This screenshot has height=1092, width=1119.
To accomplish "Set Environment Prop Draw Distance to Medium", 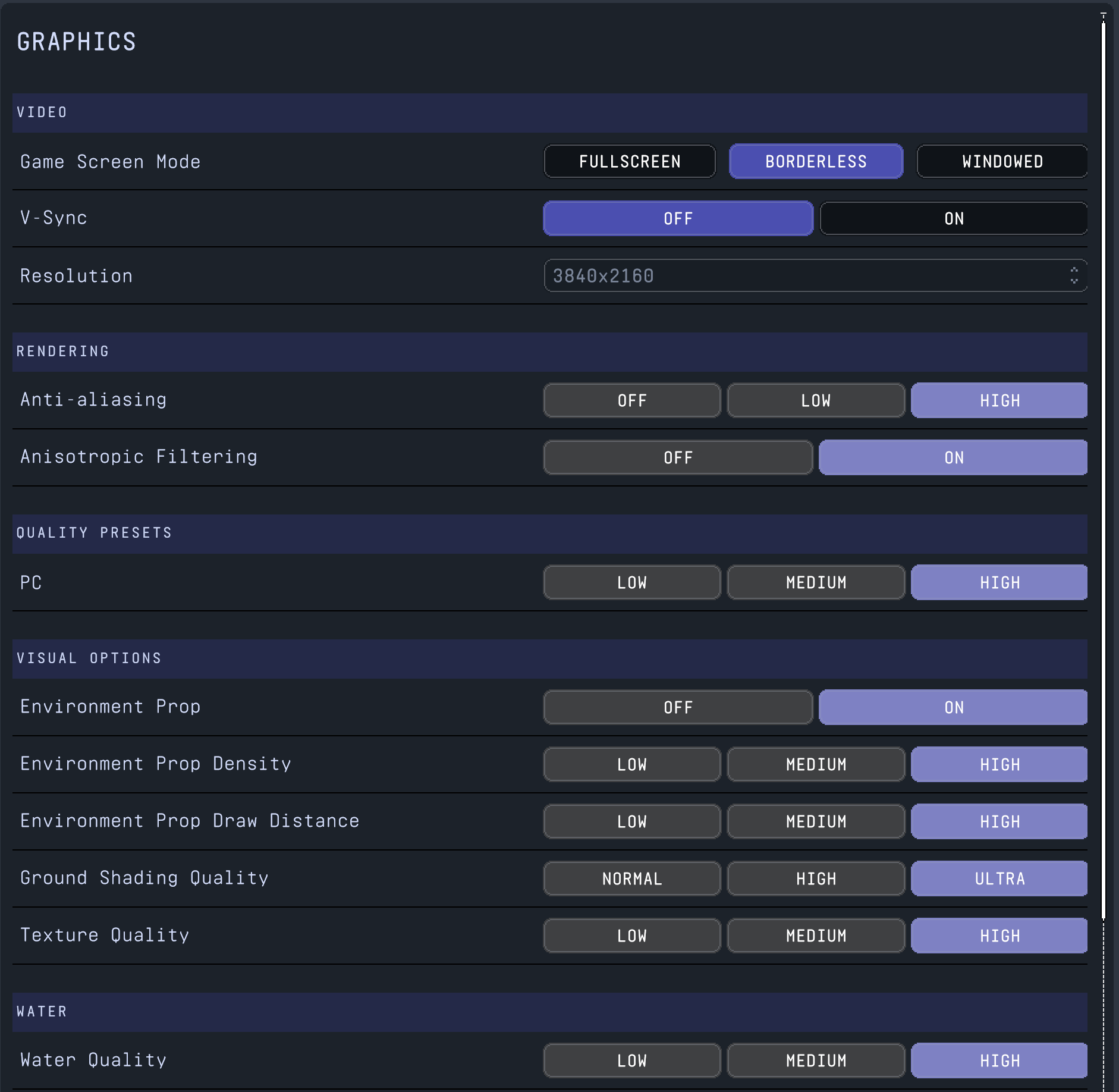I will [x=816, y=821].
